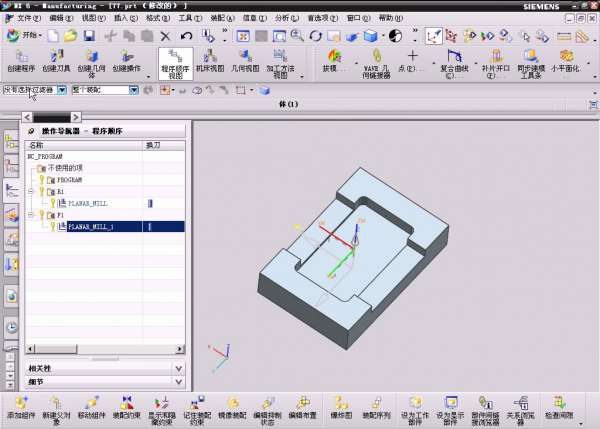Open the Edit (编辑) menu

[61, 18]
